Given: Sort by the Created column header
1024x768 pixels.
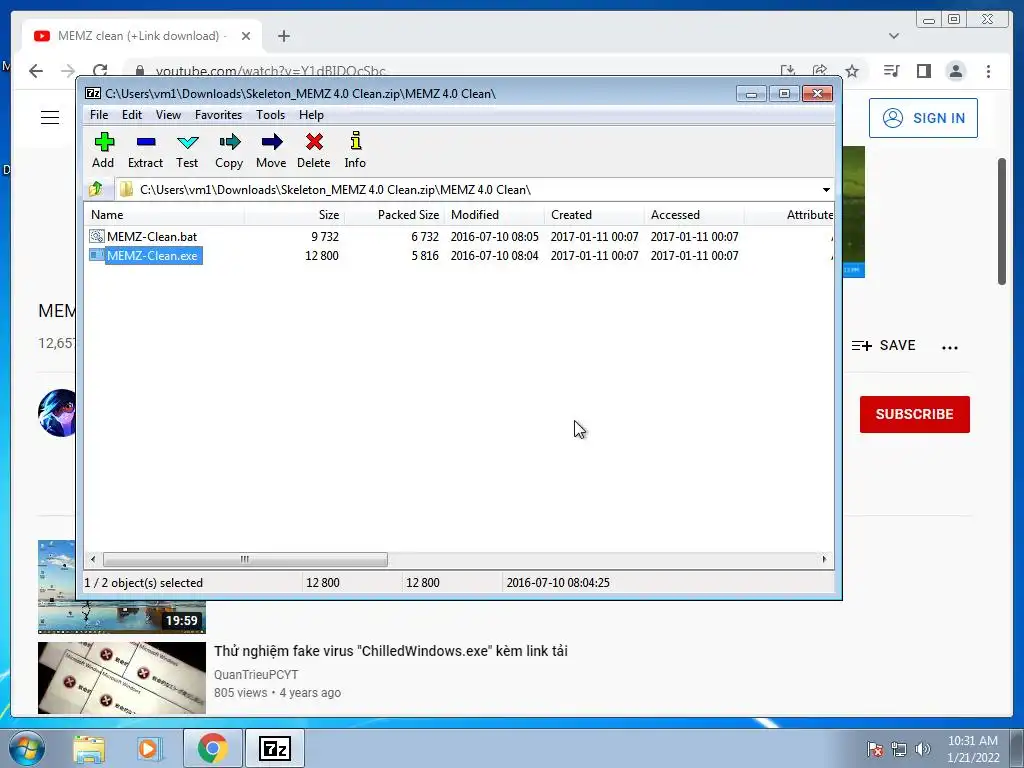Looking at the screenshot, I should coord(594,215).
